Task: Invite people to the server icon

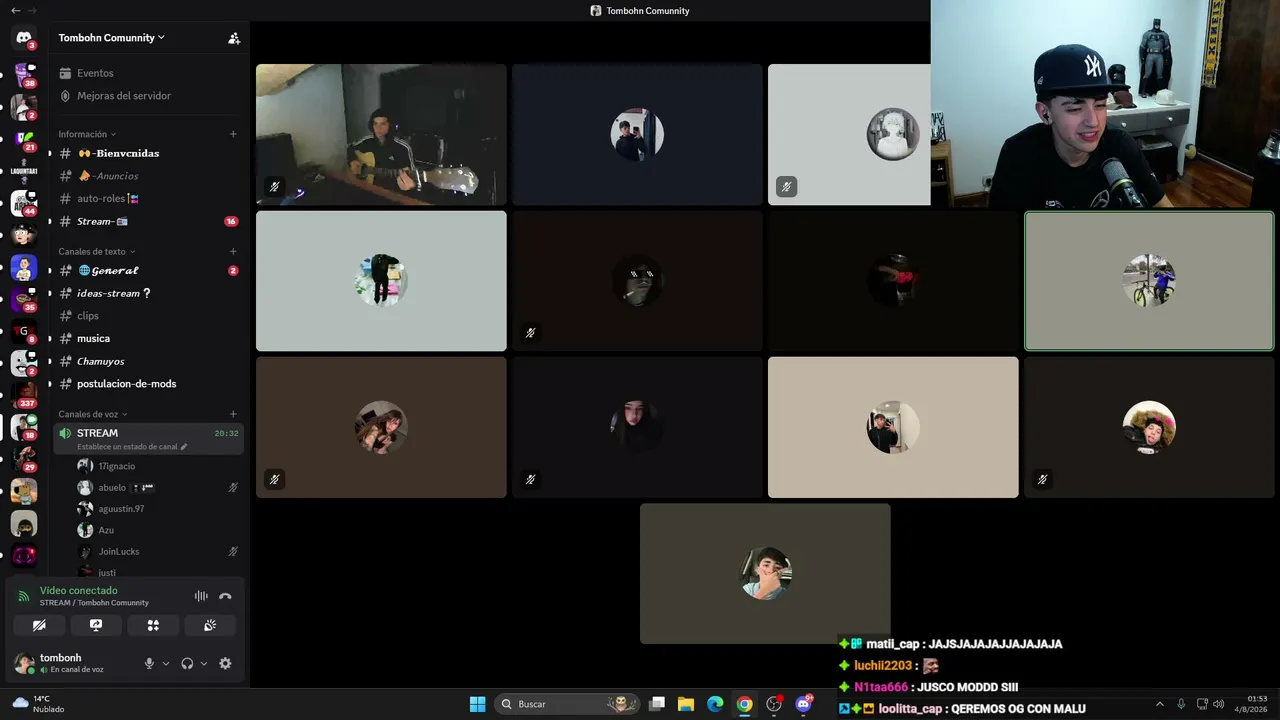Action: coord(234,38)
